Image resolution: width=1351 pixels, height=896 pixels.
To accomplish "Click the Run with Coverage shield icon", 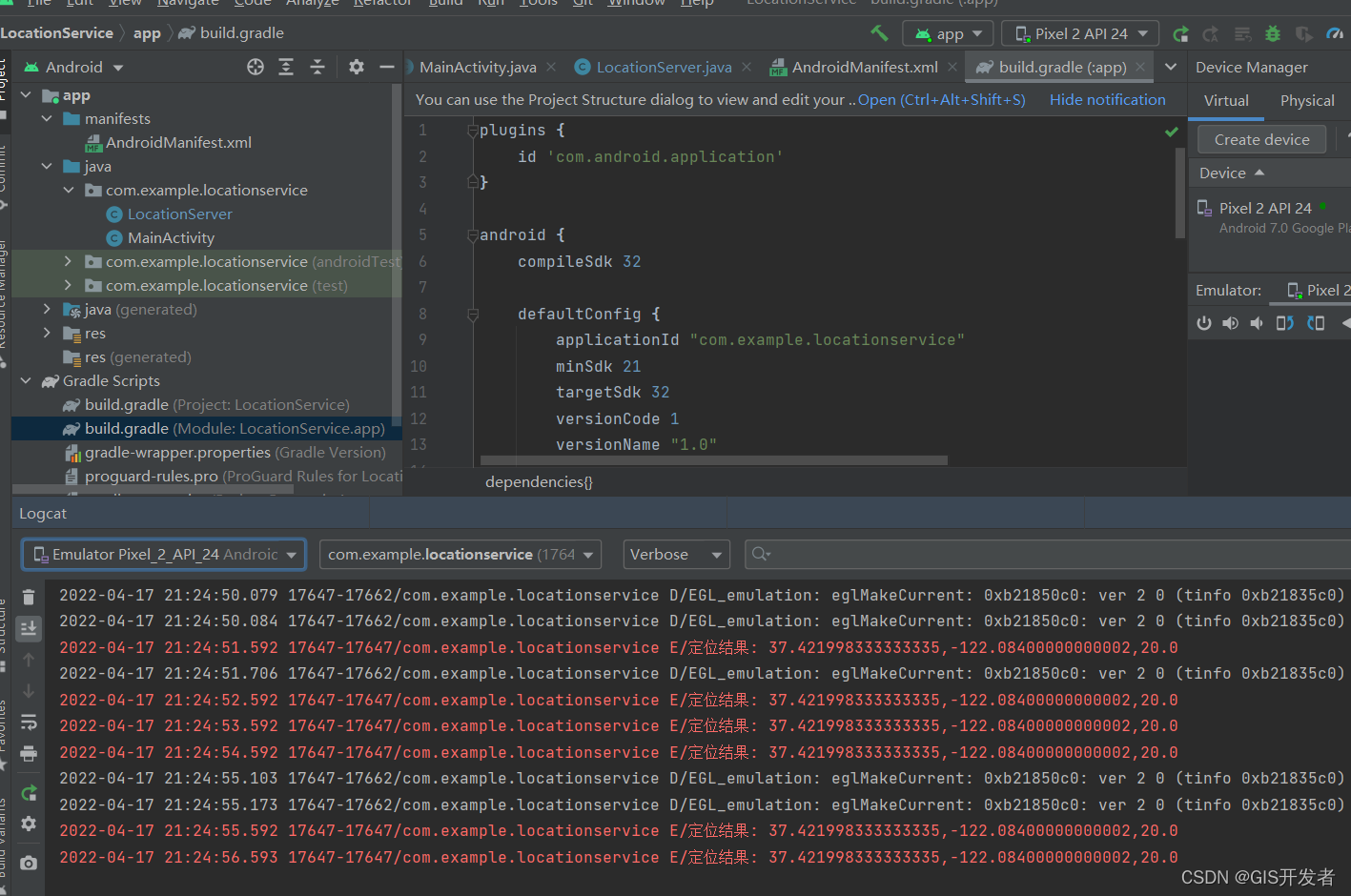I will [x=1303, y=33].
